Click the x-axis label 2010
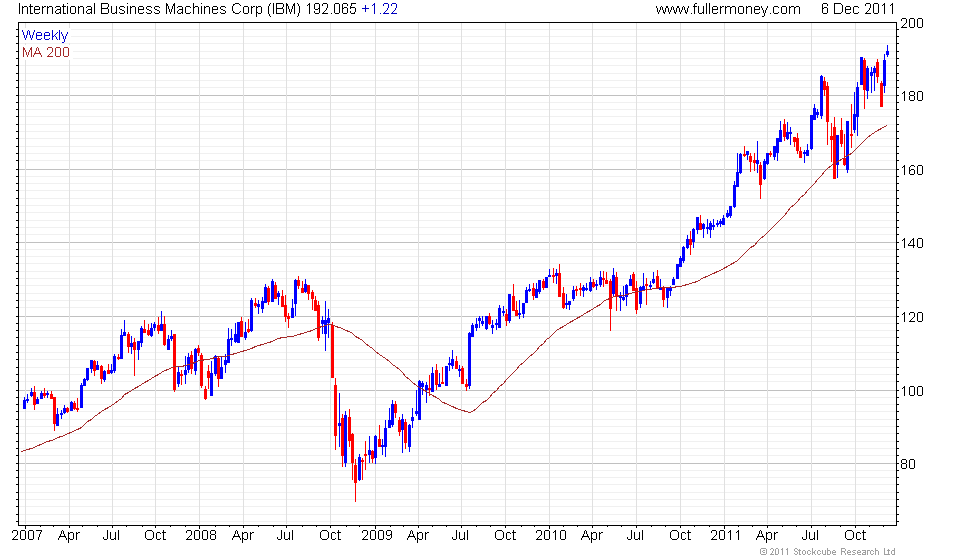The height and width of the screenshot is (560, 980). tap(551, 535)
